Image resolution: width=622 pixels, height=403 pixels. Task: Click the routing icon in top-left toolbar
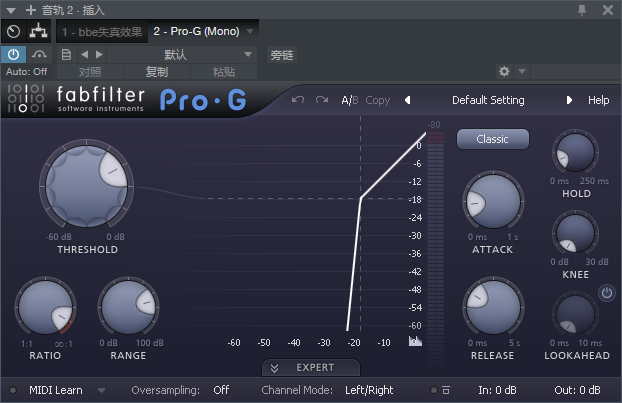tap(38, 31)
